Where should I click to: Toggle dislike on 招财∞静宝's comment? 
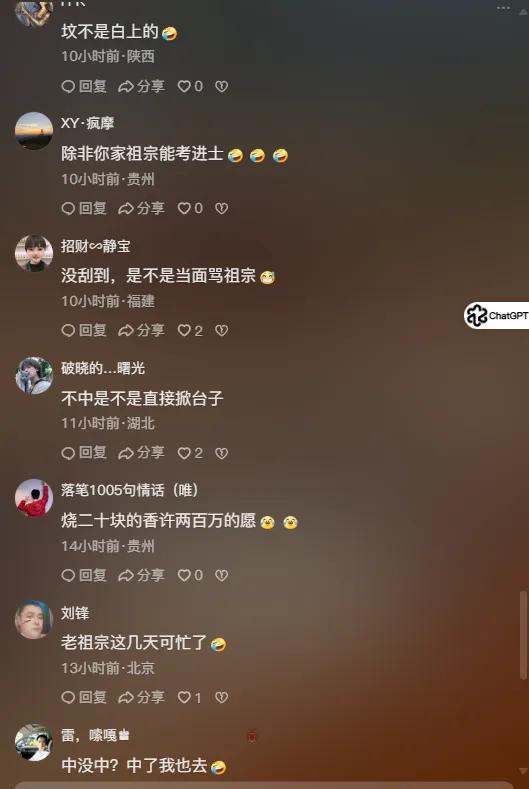point(221,330)
